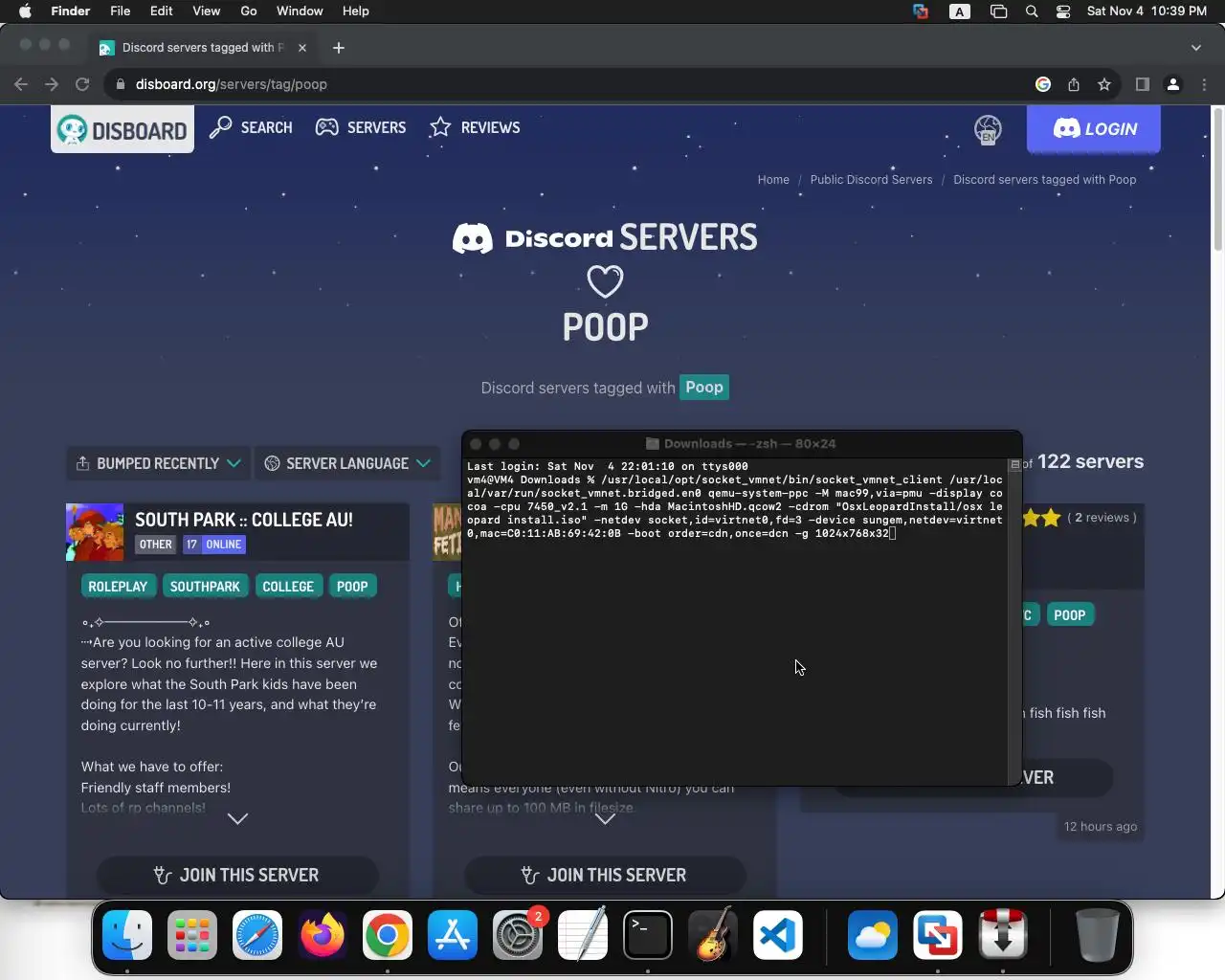Open Weather app in dock
The height and width of the screenshot is (980, 1225).
[x=873, y=935]
